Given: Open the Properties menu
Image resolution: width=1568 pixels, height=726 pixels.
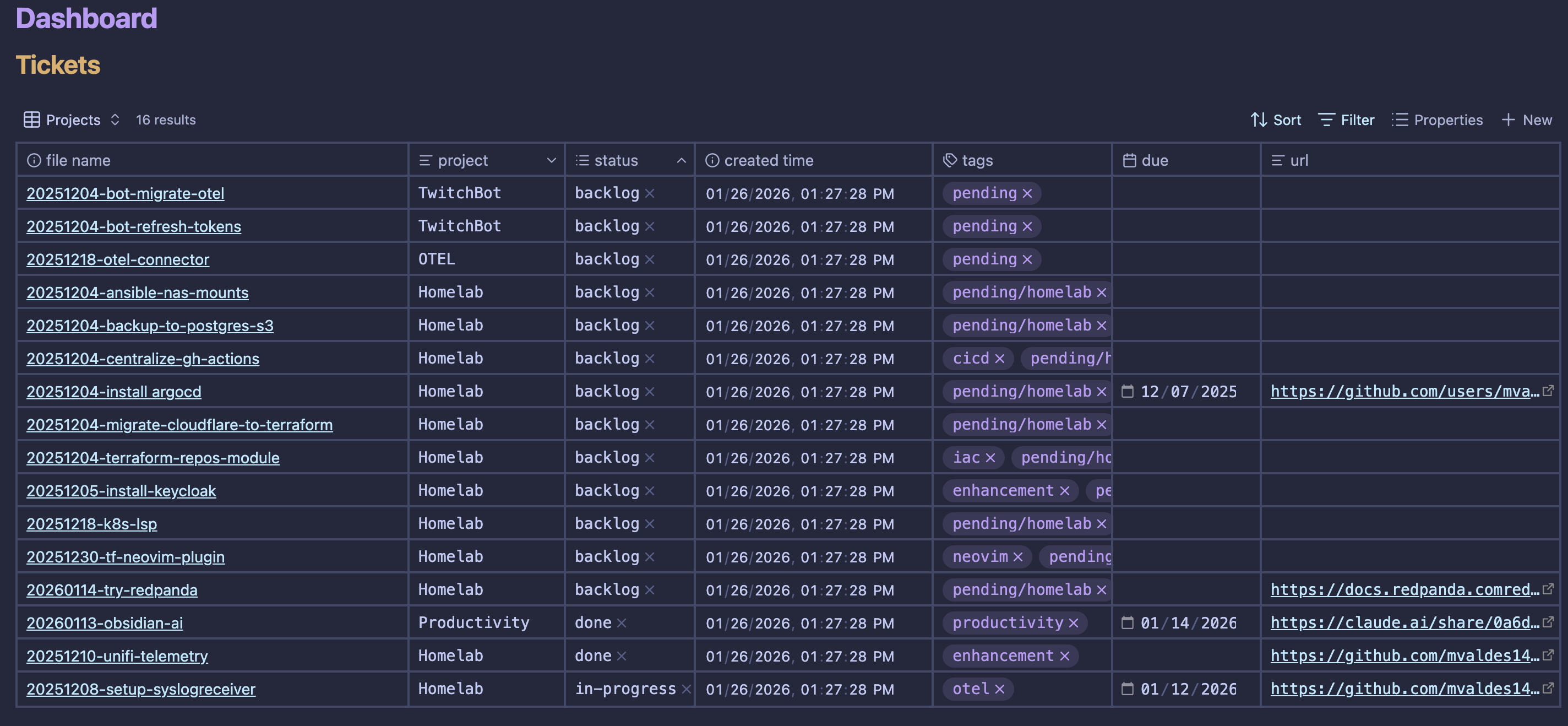Looking at the screenshot, I should click(1436, 120).
